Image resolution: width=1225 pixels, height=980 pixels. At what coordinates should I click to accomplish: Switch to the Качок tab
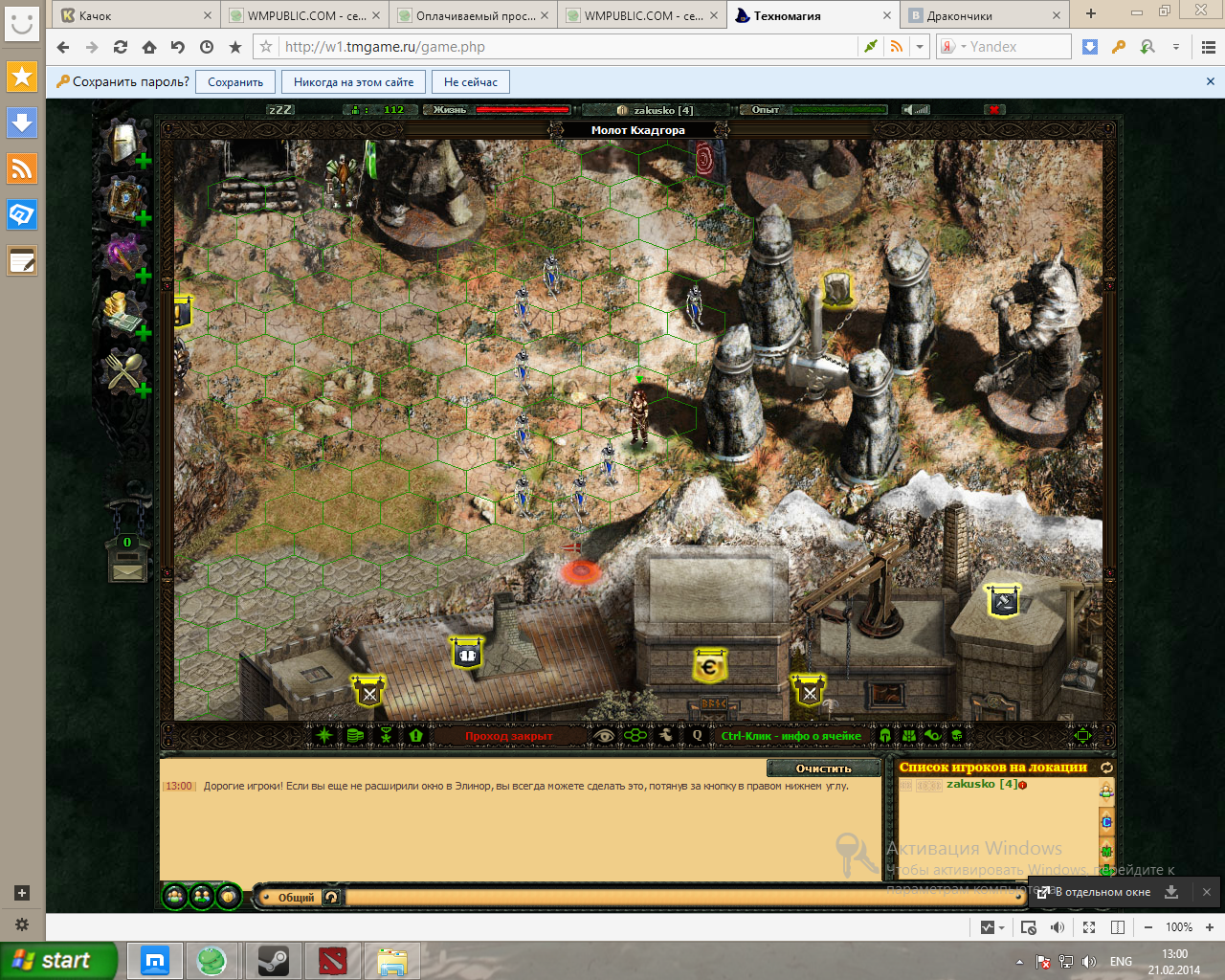[138, 15]
